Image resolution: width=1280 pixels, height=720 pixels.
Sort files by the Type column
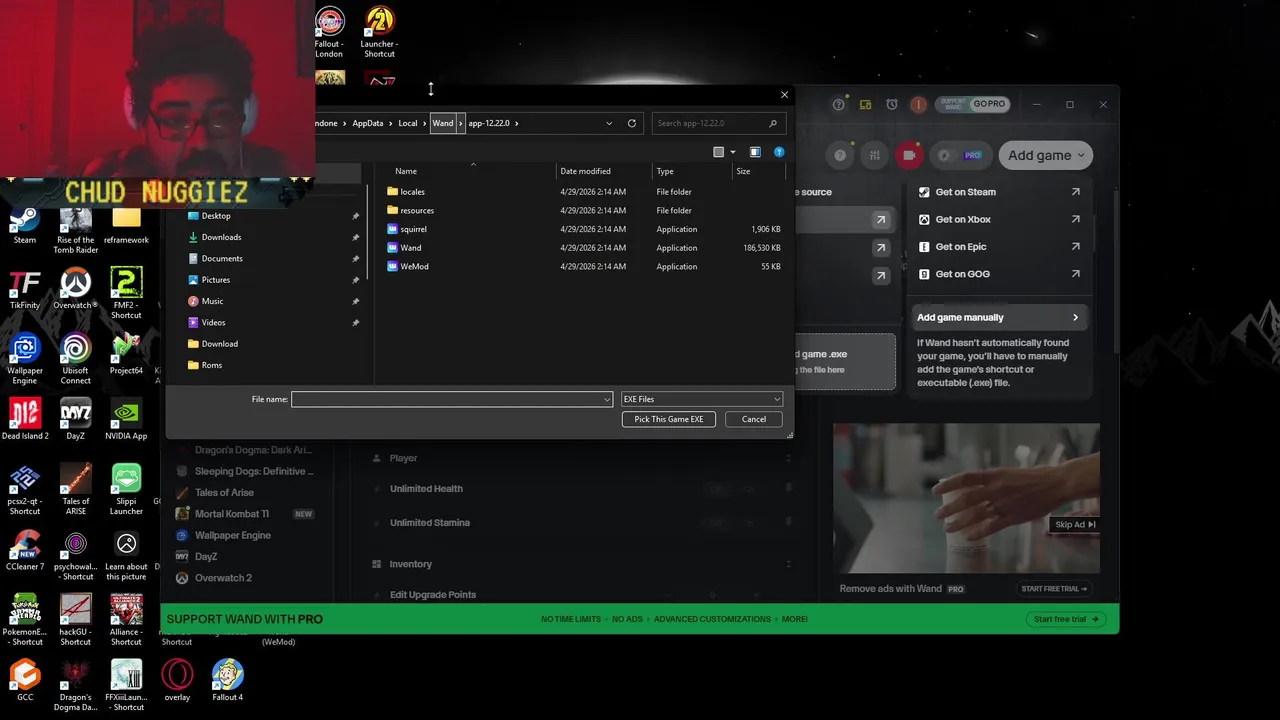[692, 171]
